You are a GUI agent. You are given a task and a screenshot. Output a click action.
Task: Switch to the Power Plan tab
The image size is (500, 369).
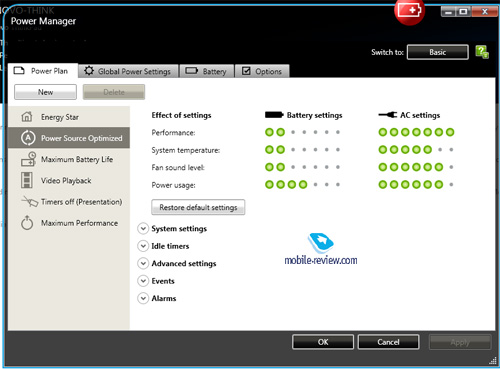(43, 71)
